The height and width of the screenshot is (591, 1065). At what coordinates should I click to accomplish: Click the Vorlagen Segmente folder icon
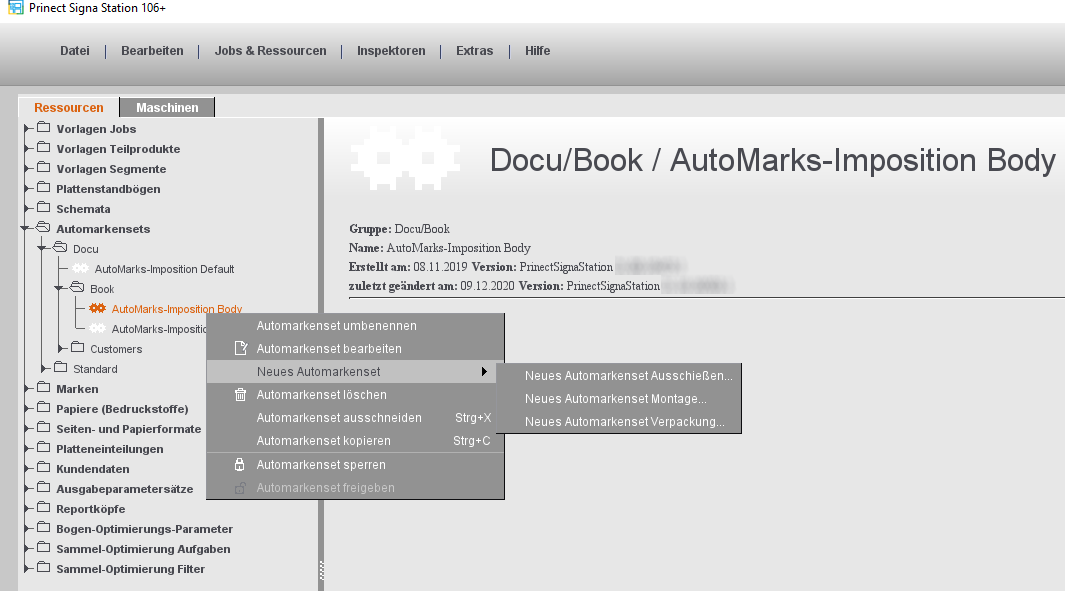click(x=44, y=167)
